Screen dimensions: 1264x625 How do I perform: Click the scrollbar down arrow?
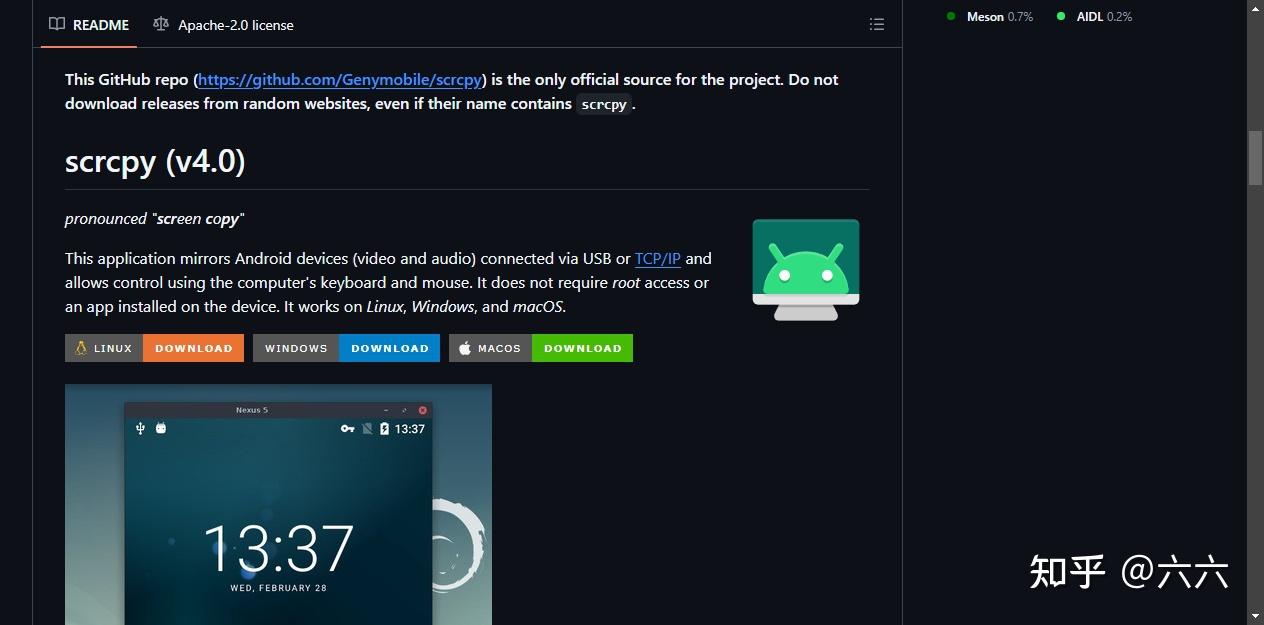pos(1255,616)
